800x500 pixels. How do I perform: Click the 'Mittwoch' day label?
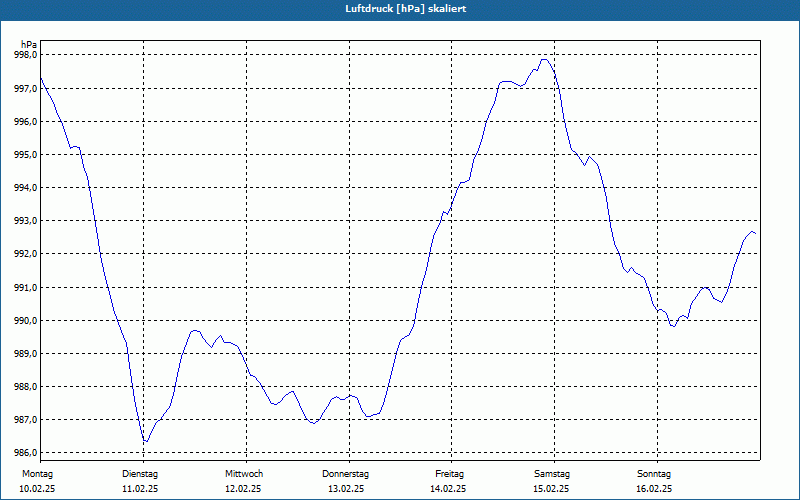tap(244, 474)
